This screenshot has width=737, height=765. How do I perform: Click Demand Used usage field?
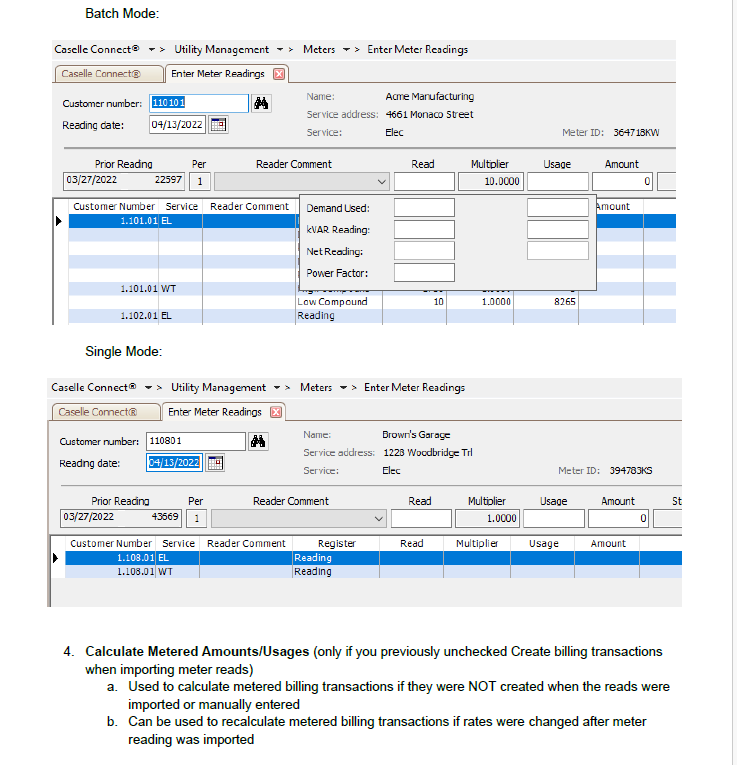[x=558, y=208]
